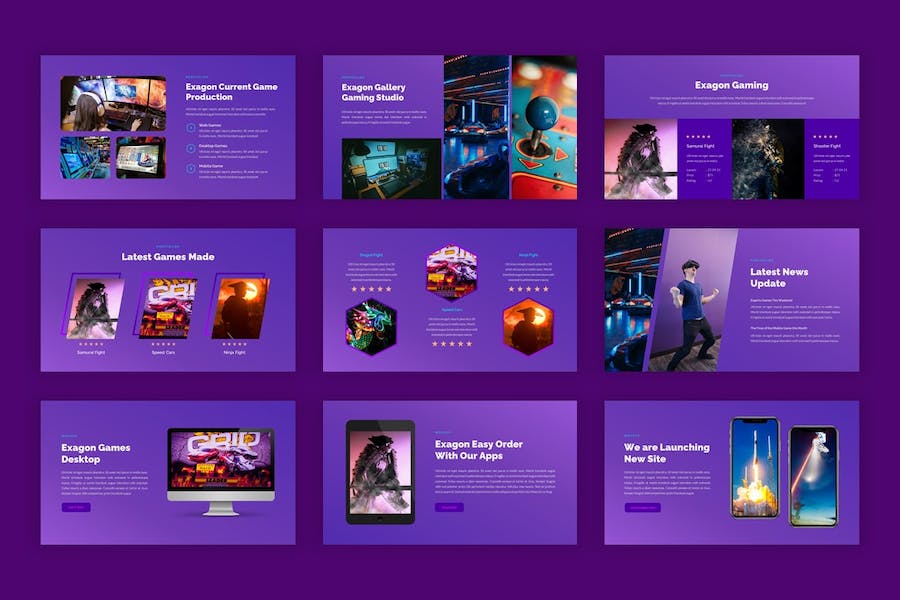Viewport: 900px width, 600px height.
Task: Click the "Exagon Easy Order With Our Apps" heading
Action: click(x=479, y=450)
